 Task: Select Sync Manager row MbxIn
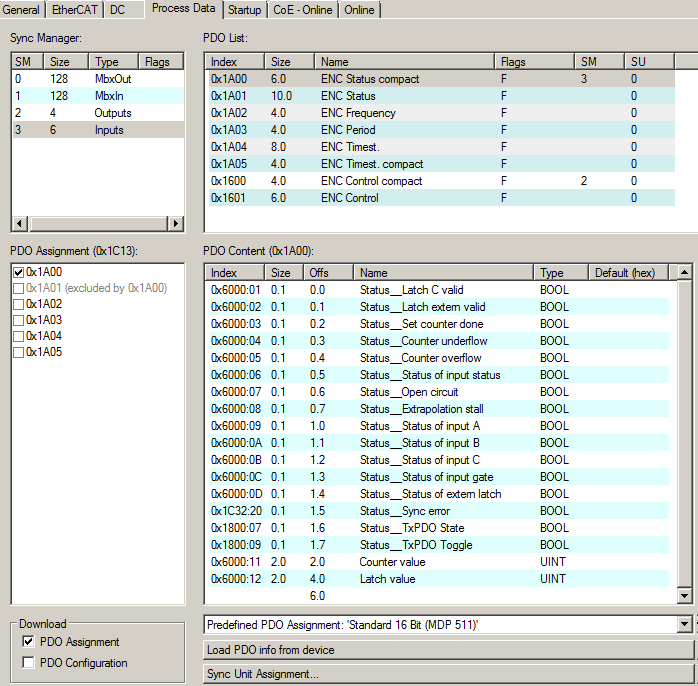pos(98,96)
